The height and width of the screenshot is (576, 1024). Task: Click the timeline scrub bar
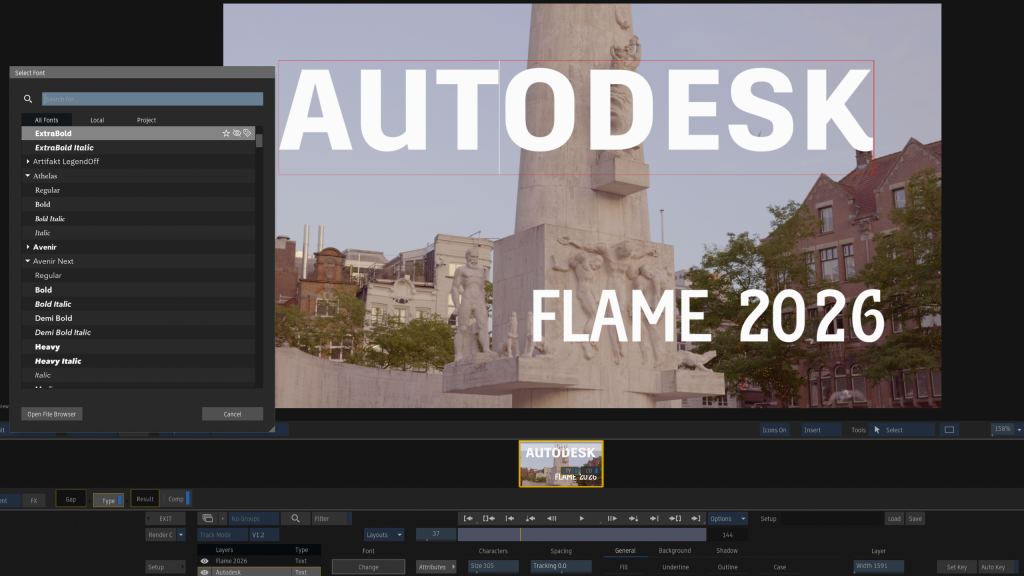click(580, 535)
